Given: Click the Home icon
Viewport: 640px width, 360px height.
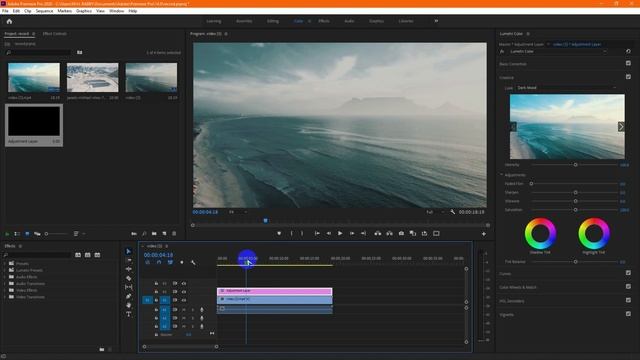Looking at the screenshot, I should [9, 21].
